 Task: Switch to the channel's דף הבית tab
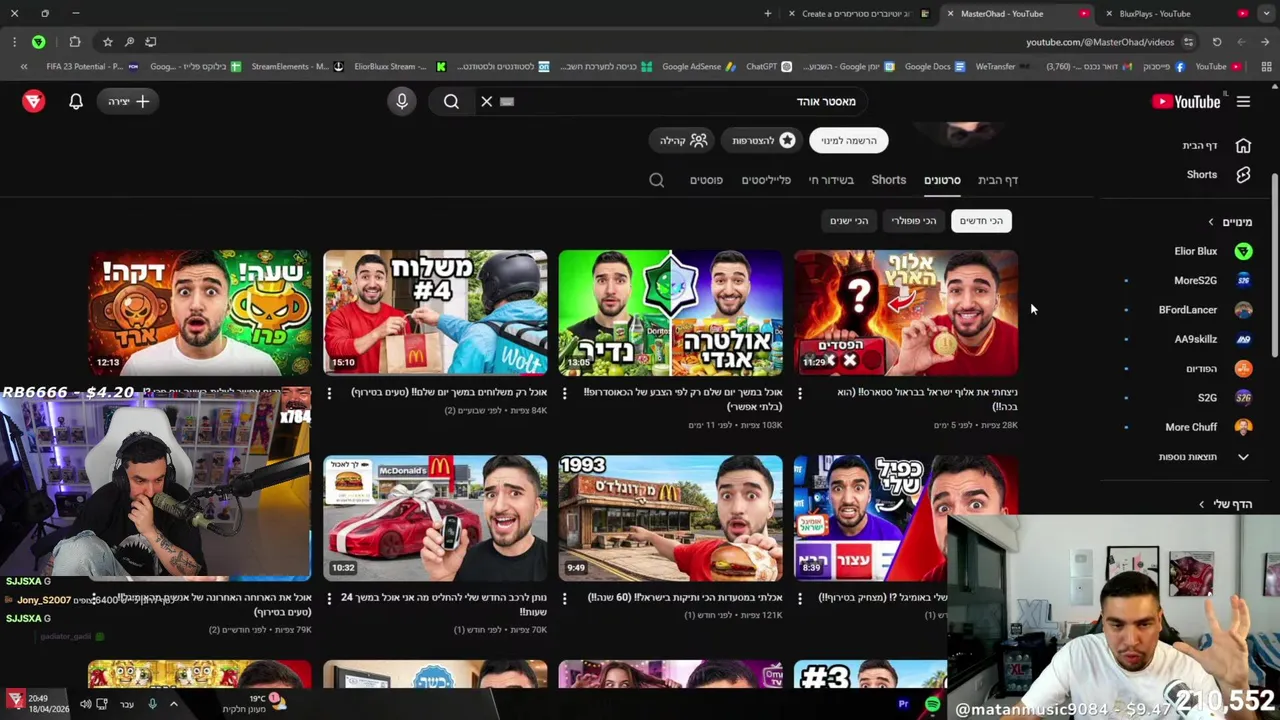tap(998, 180)
